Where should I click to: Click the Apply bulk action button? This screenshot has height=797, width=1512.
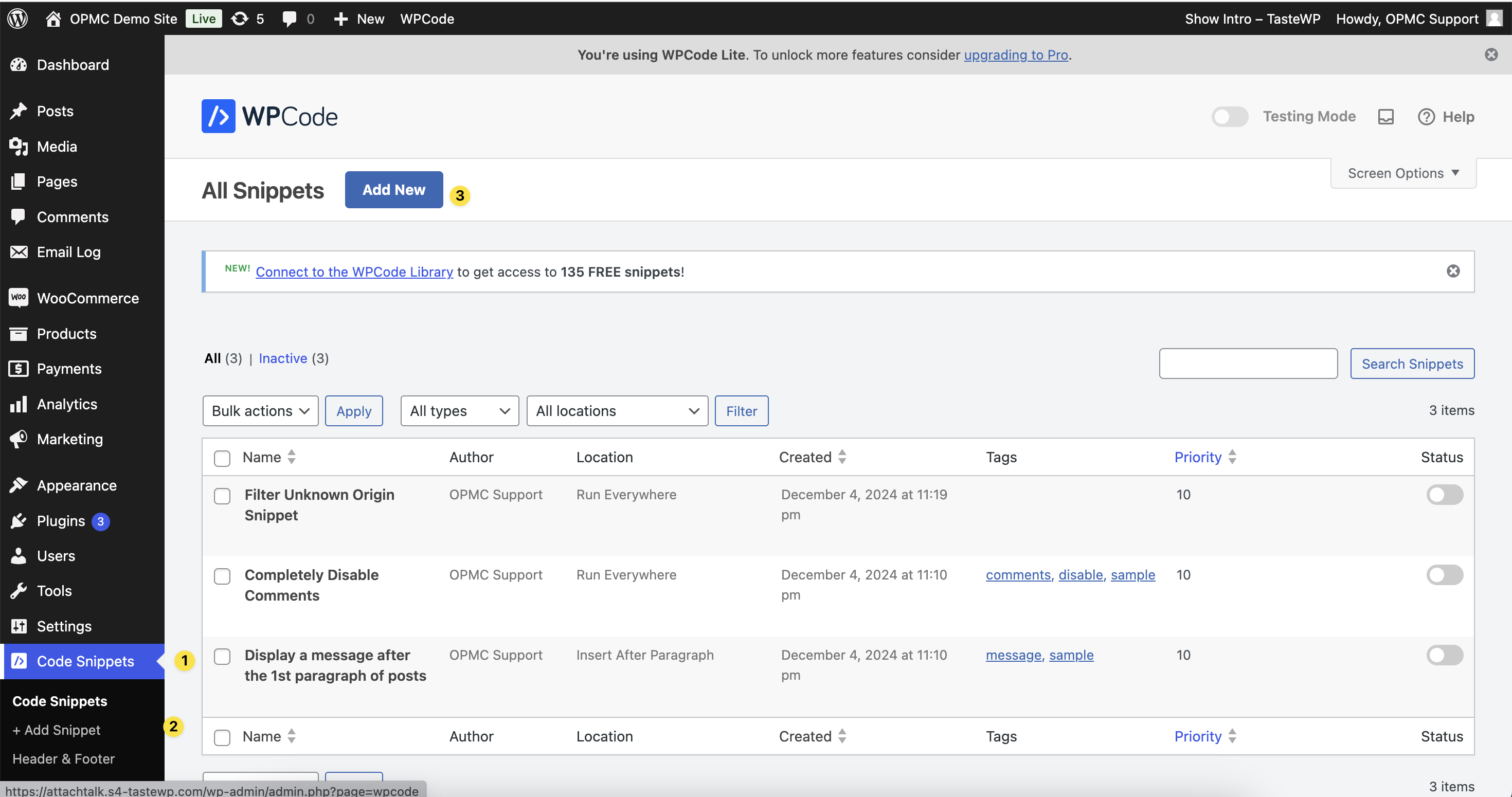pos(354,411)
